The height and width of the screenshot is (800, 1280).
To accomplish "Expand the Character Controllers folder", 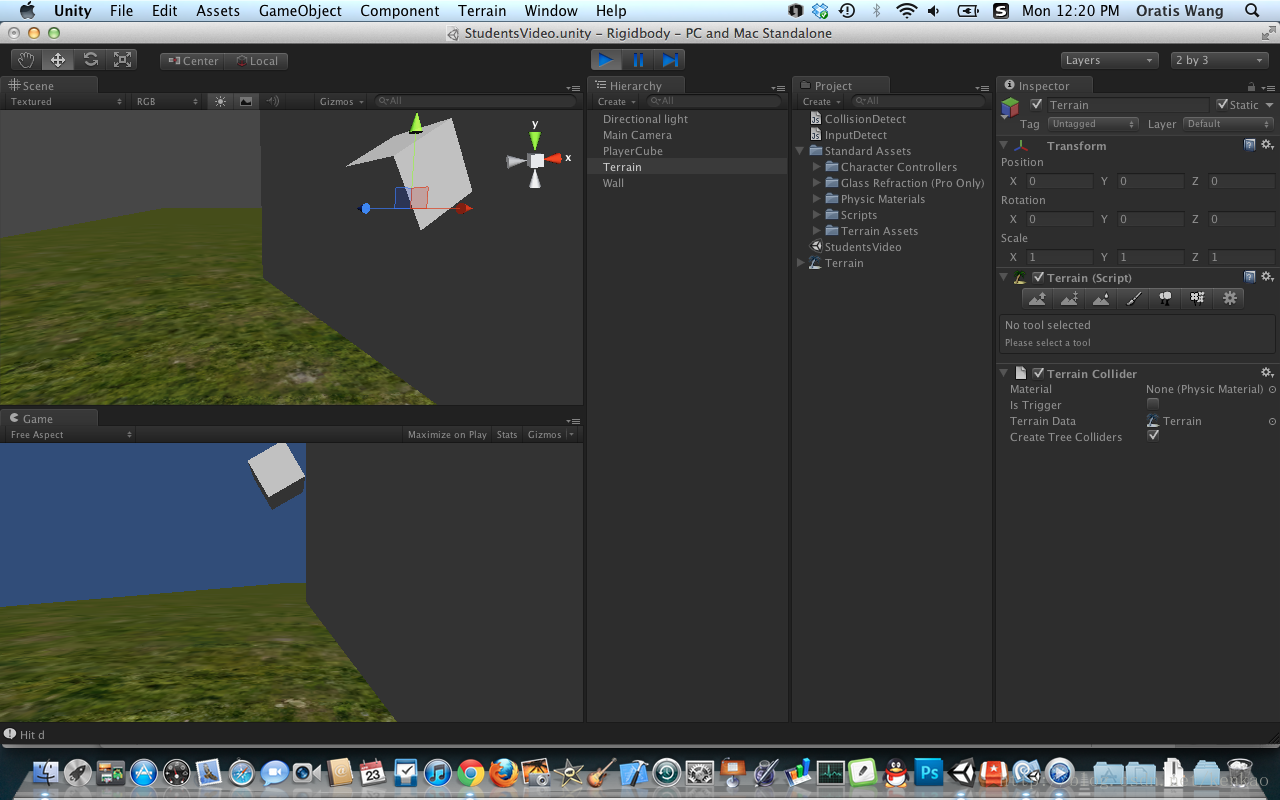I will 817,167.
